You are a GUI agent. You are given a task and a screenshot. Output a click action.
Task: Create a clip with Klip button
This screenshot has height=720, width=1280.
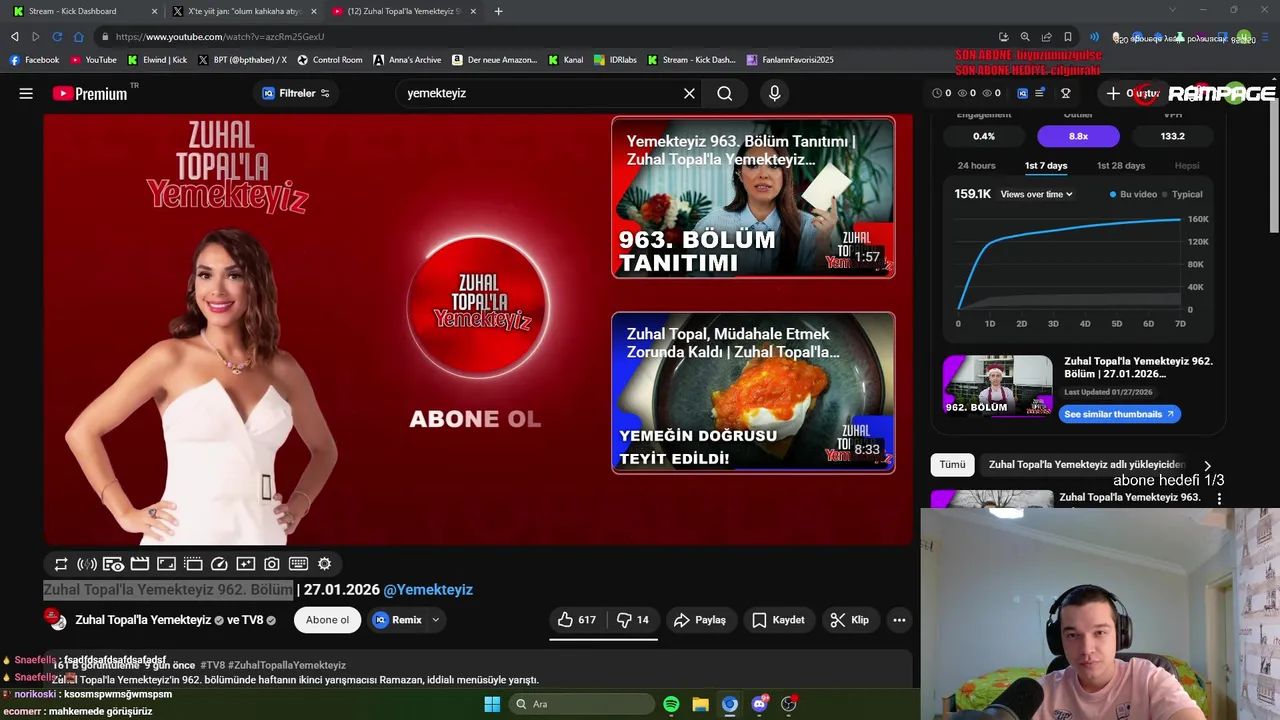(850, 620)
